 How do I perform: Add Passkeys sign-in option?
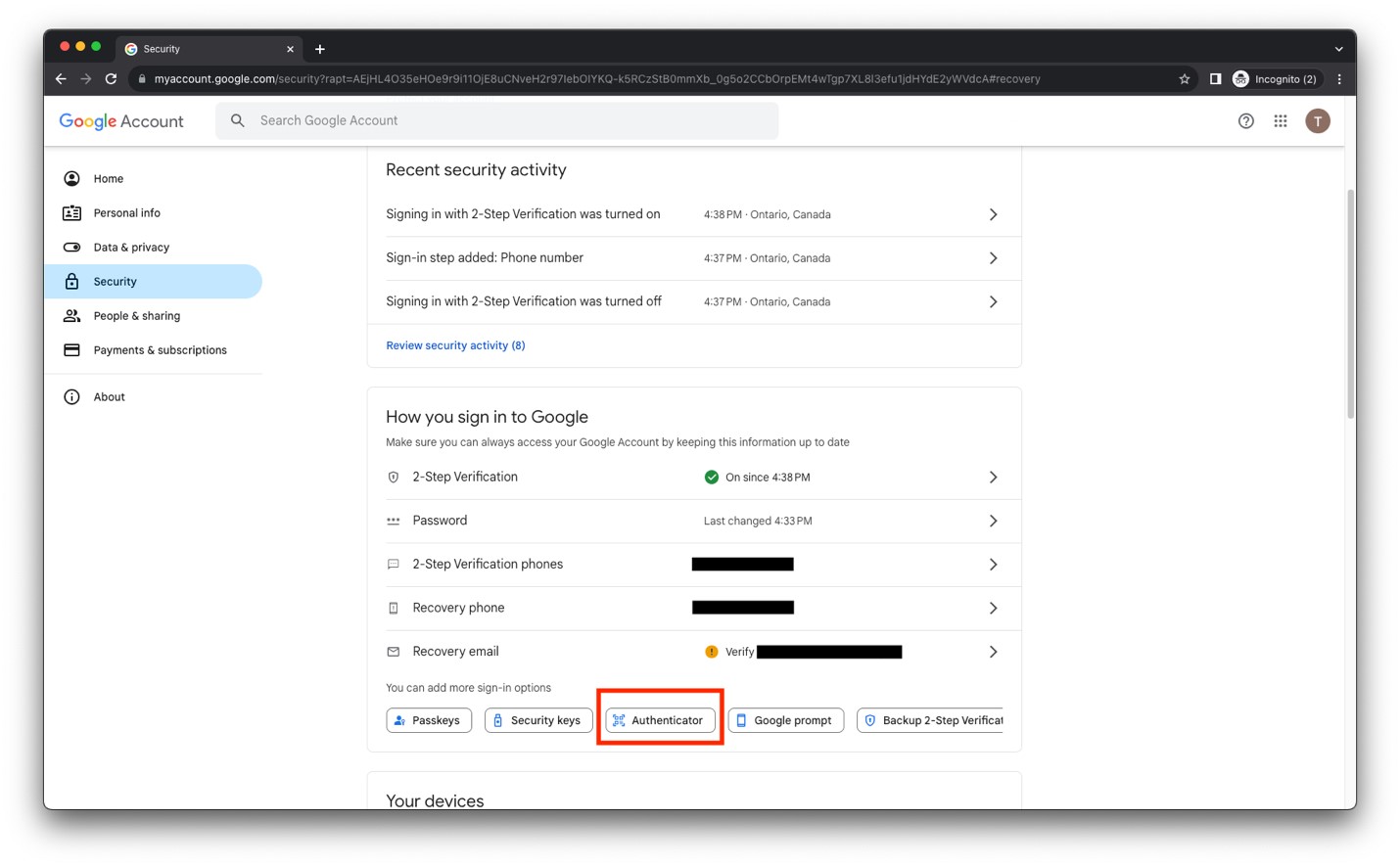click(429, 720)
